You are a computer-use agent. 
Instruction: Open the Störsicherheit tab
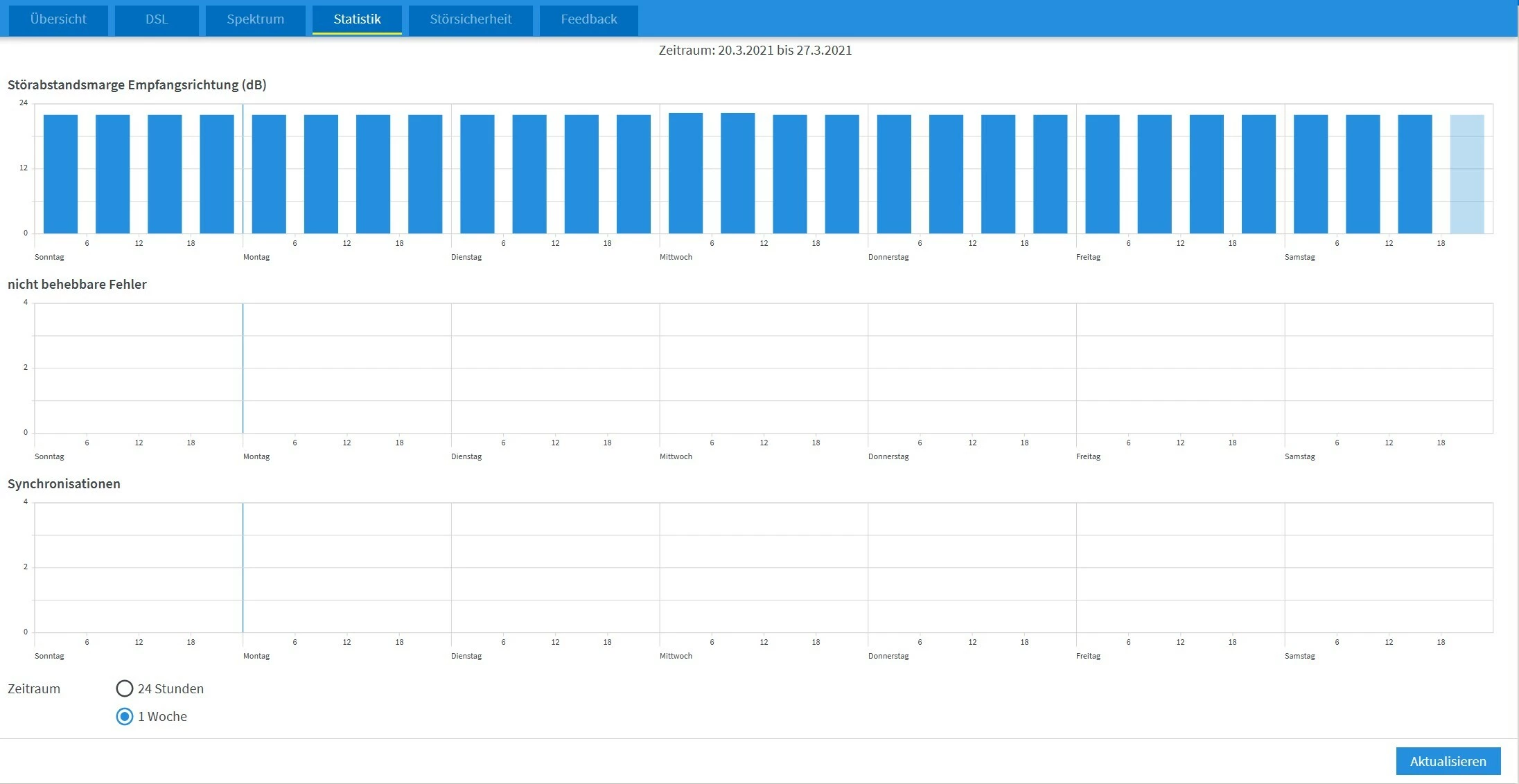click(x=471, y=19)
